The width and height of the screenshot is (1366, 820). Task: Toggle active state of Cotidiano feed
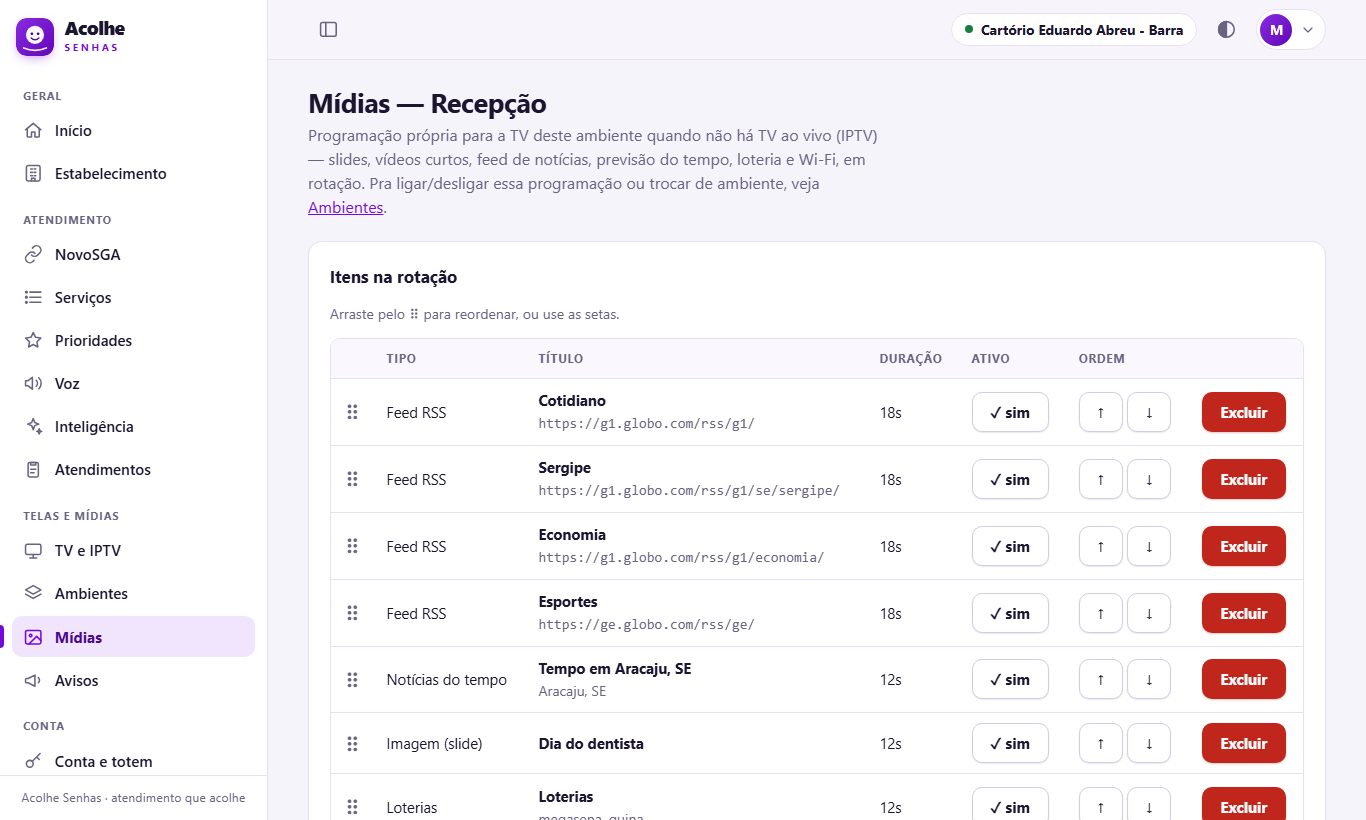(x=1010, y=412)
